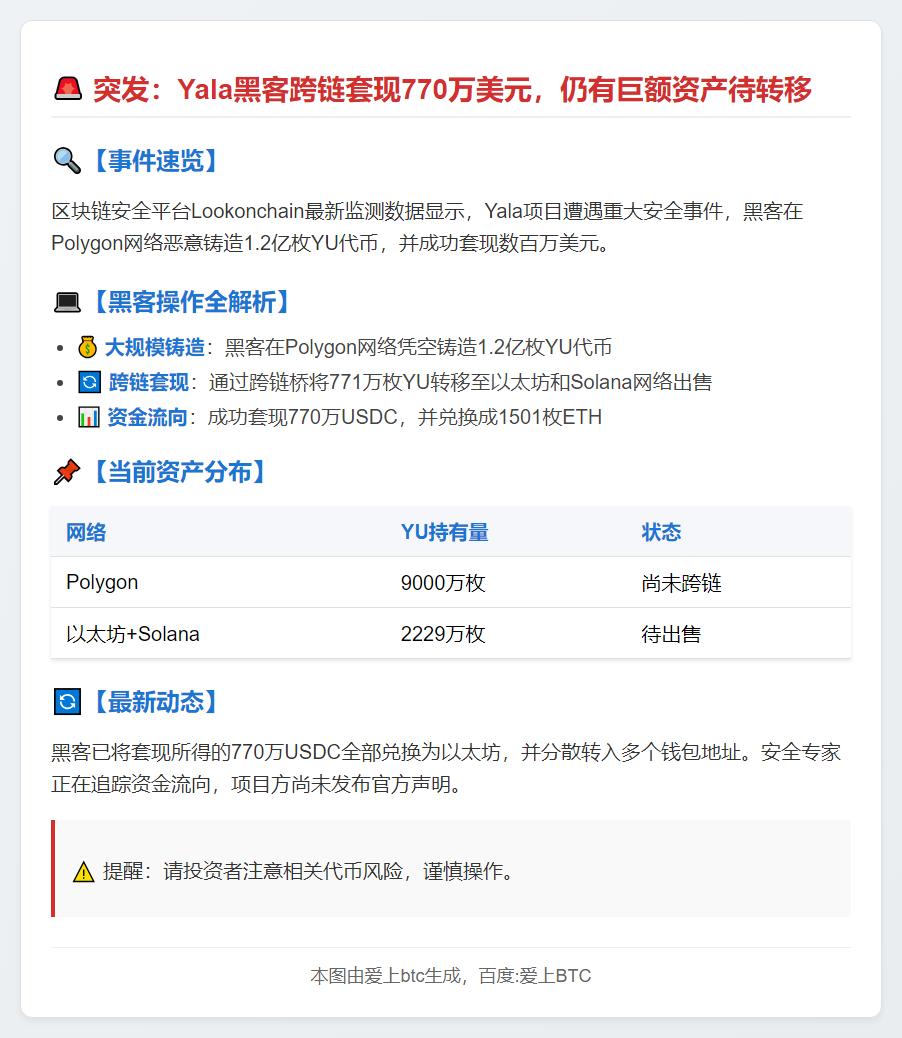Click the refresh icon beside 最新动态 heading
This screenshot has height=1038, width=902.
(x=67, y=702)
